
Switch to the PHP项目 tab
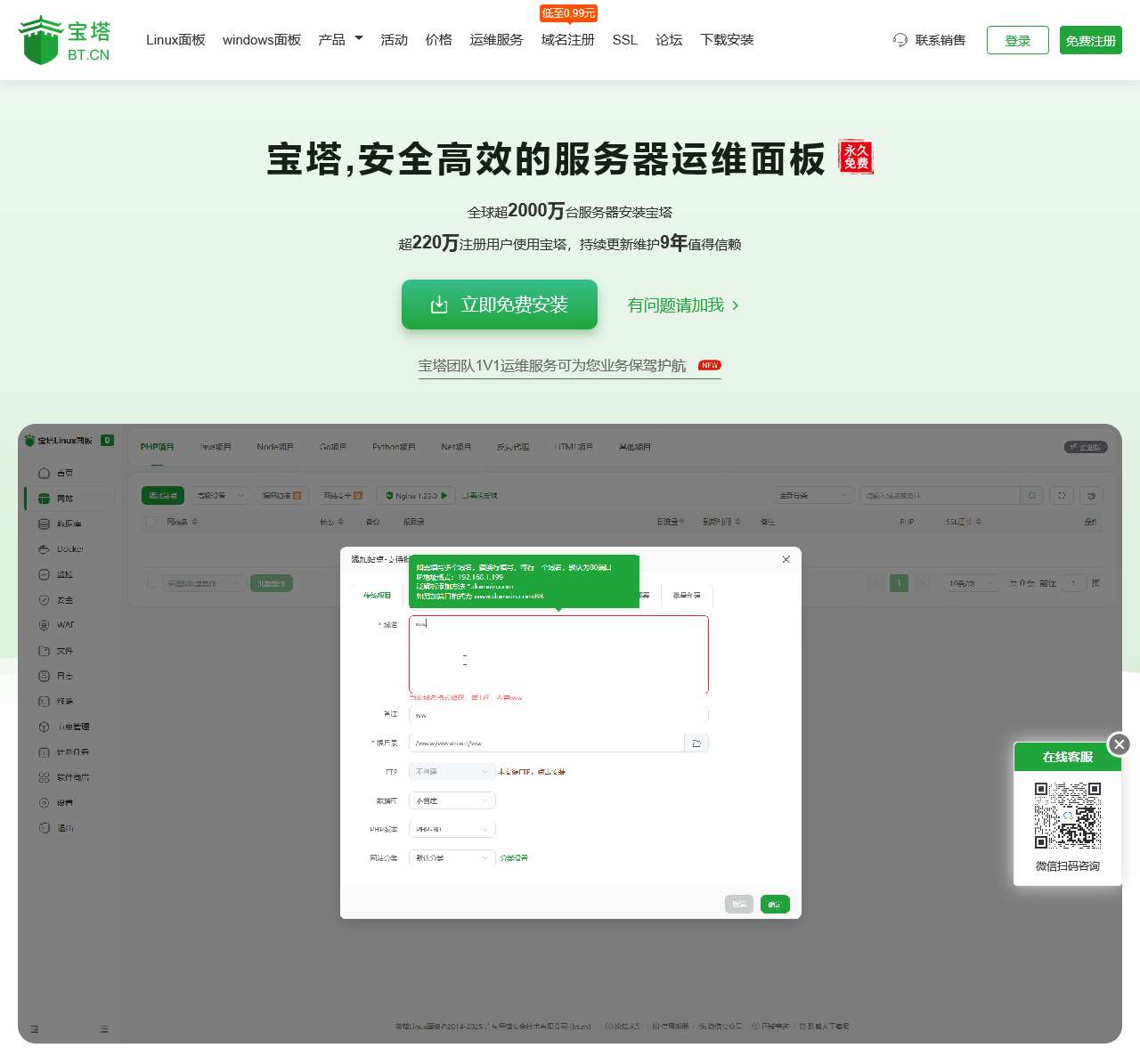(x=158, y=447)
